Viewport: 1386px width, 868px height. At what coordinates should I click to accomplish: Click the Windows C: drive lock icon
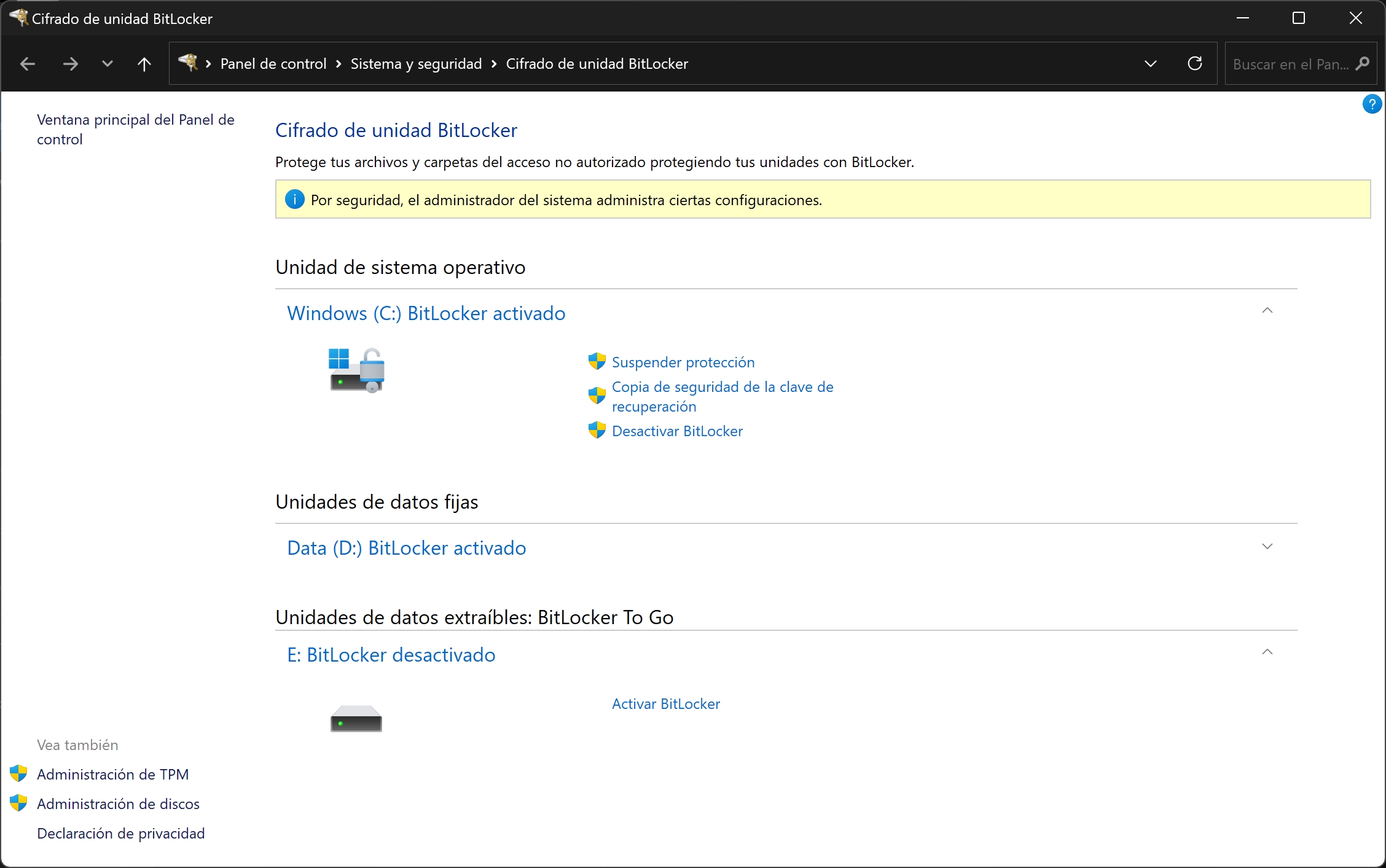(x=356, y=370)
